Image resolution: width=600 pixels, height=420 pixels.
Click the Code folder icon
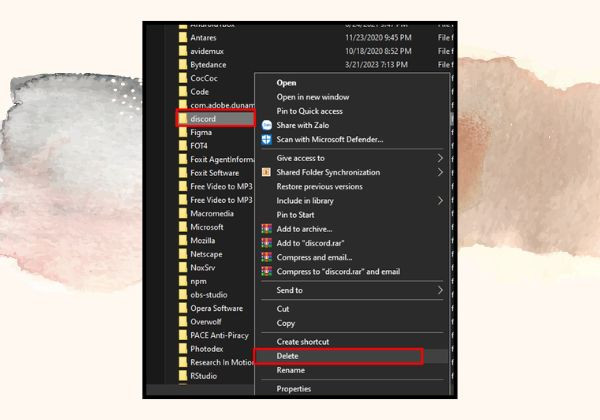pyautogui.click(x=183, y=91)
